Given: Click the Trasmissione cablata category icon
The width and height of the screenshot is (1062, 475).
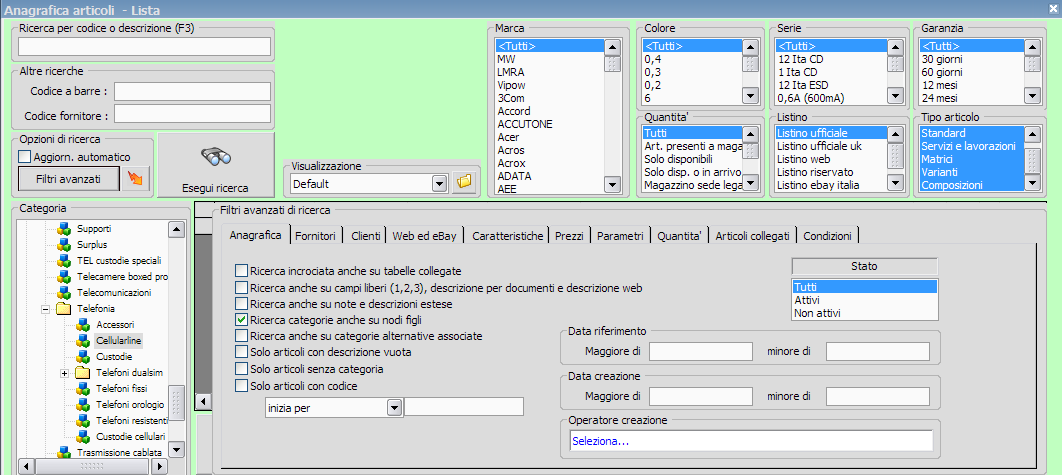Looking at the screenshot, I should tap(64, 453).
